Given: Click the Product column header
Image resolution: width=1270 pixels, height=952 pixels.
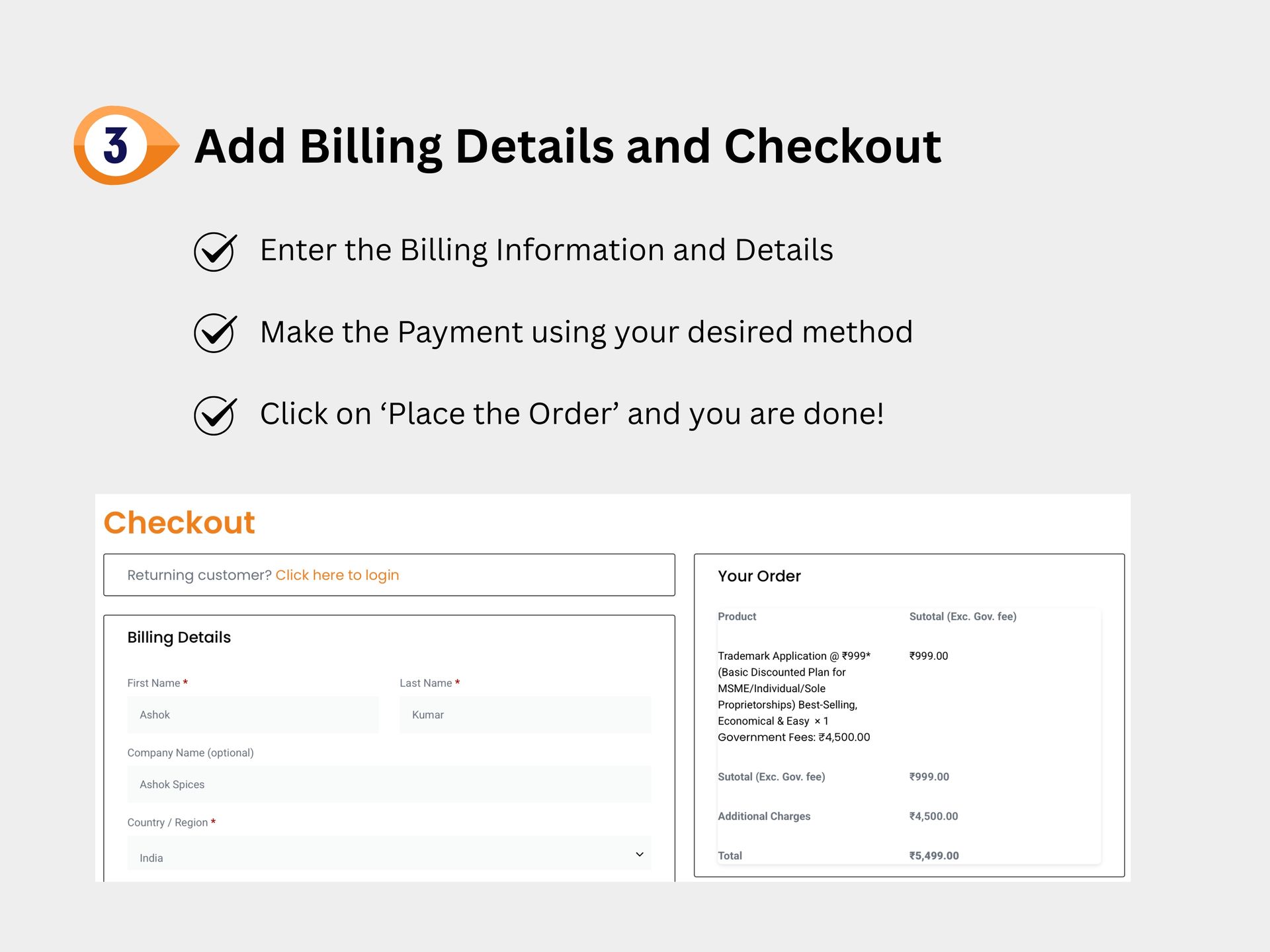Looking at the screenshot, I should click(x=737, y=617).
